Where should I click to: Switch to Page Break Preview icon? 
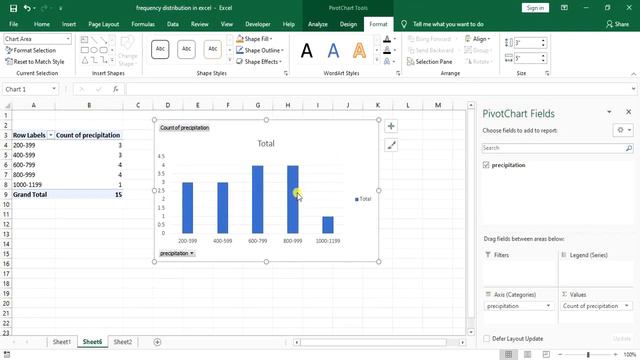(546, 354)
